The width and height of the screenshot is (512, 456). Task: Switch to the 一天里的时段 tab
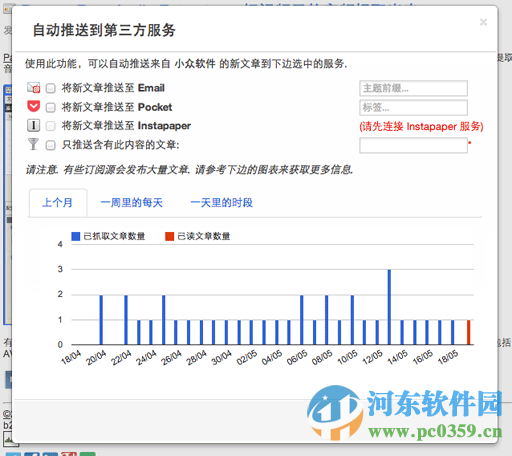coord(222,202)
